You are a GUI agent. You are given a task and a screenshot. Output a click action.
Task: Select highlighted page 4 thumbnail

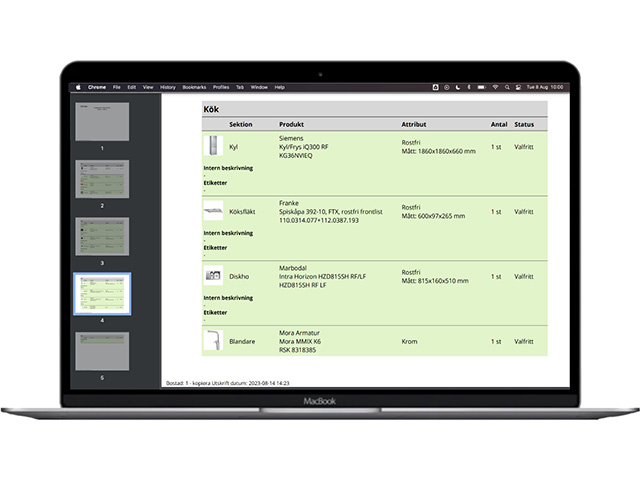(x=102, y=294)
